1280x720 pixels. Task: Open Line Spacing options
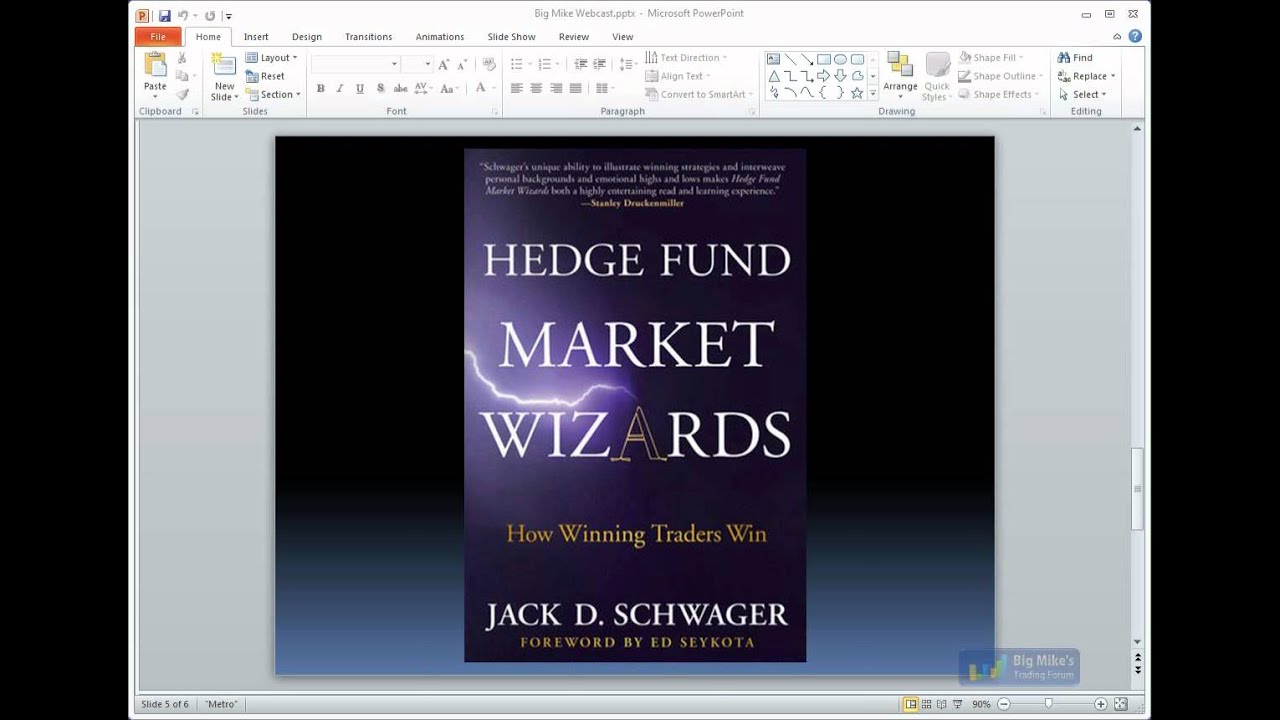628,64
